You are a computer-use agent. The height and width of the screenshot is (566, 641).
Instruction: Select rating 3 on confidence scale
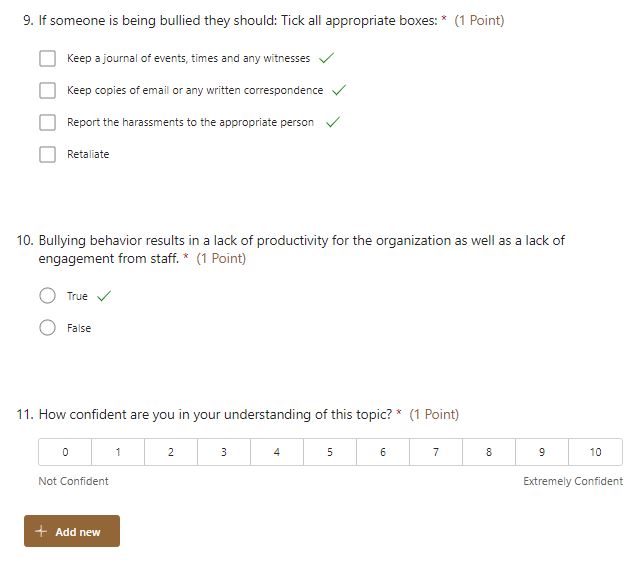click(x=224, y=452)
